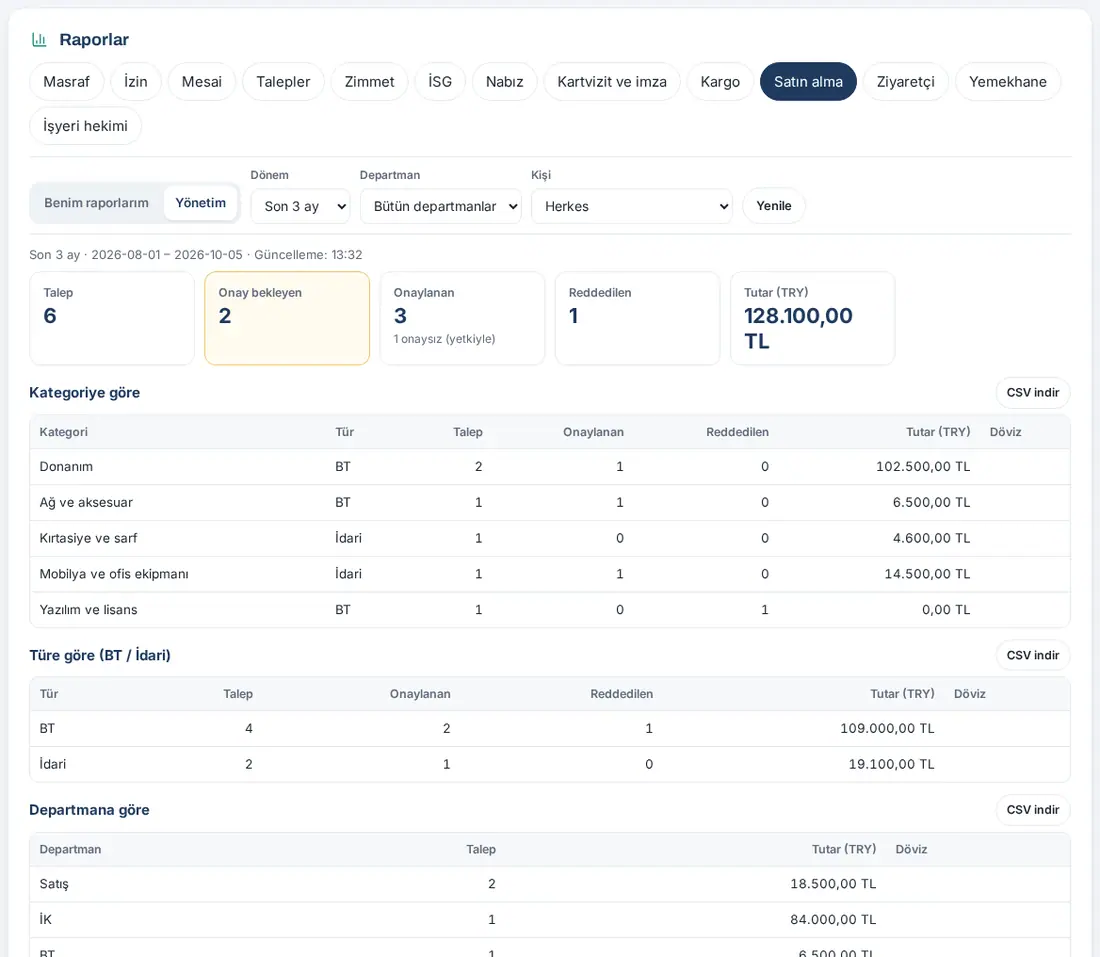Open the Ziyaretçi report tab
Image resolution: width=1100 pixels, height=957 pixels.
(906, 81)
